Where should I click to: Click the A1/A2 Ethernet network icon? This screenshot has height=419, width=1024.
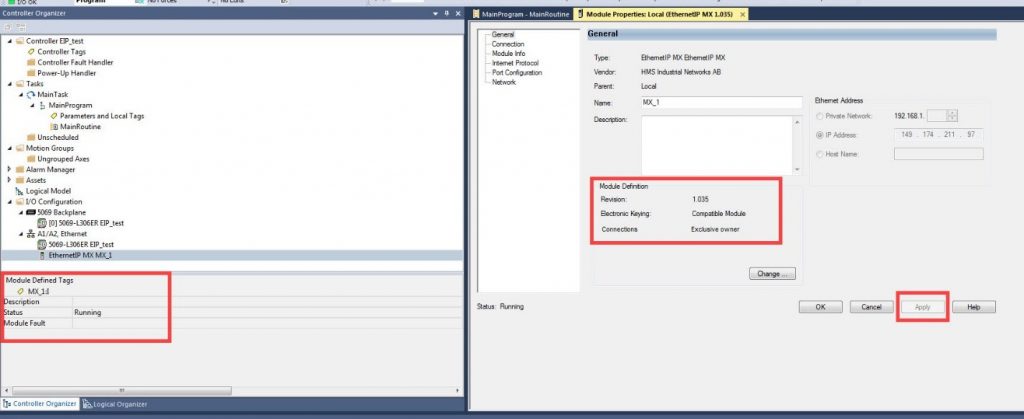31,234
